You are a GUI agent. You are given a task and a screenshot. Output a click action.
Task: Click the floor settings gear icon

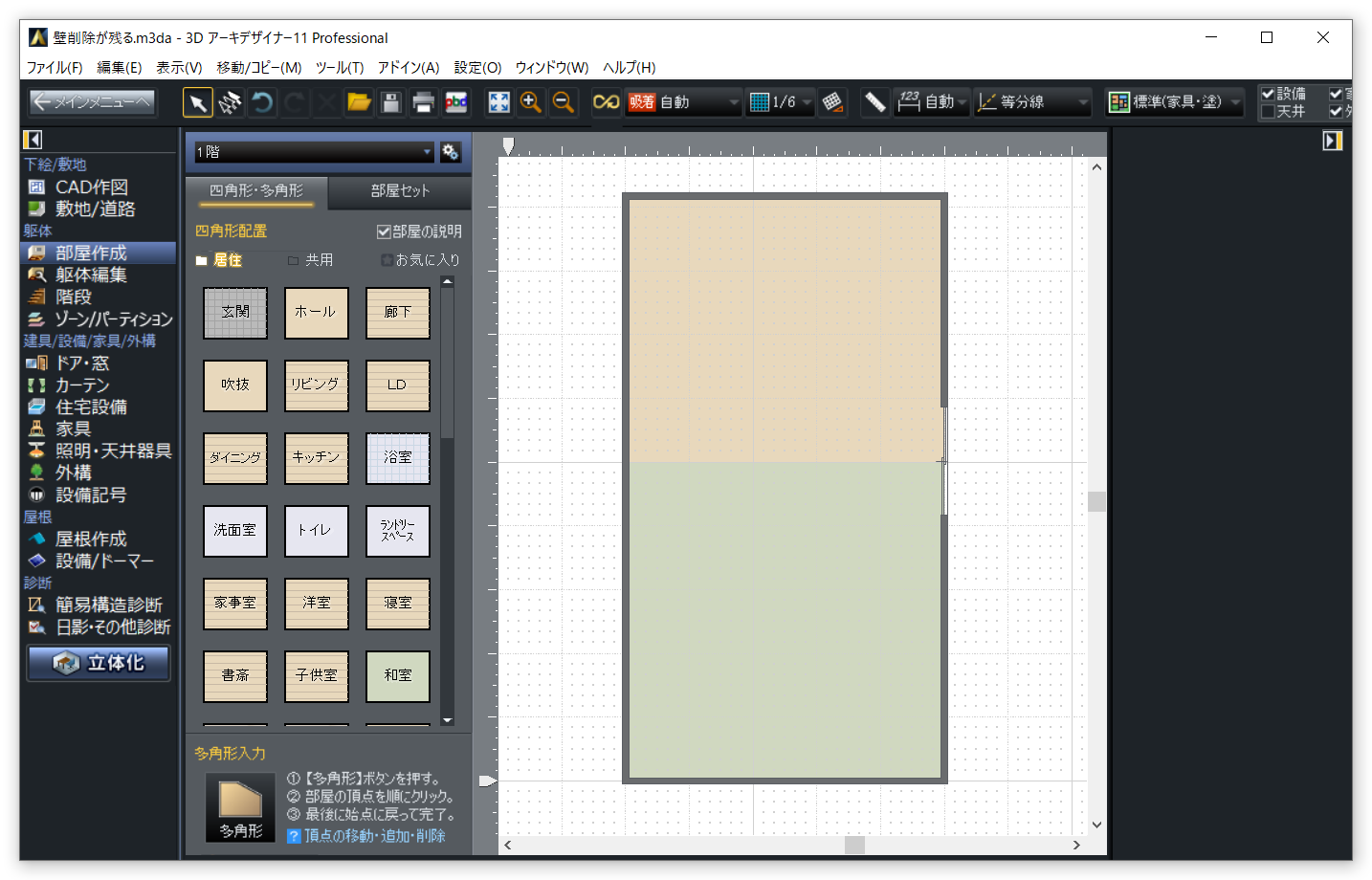point(451,152)
